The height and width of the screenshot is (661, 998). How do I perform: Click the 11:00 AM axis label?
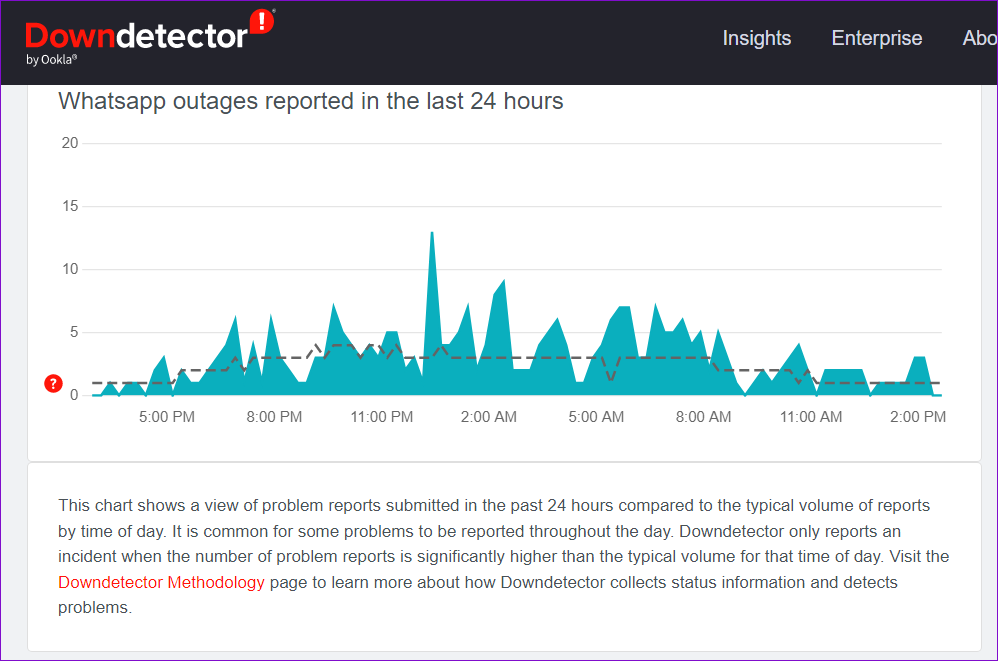tap(811, 417)
